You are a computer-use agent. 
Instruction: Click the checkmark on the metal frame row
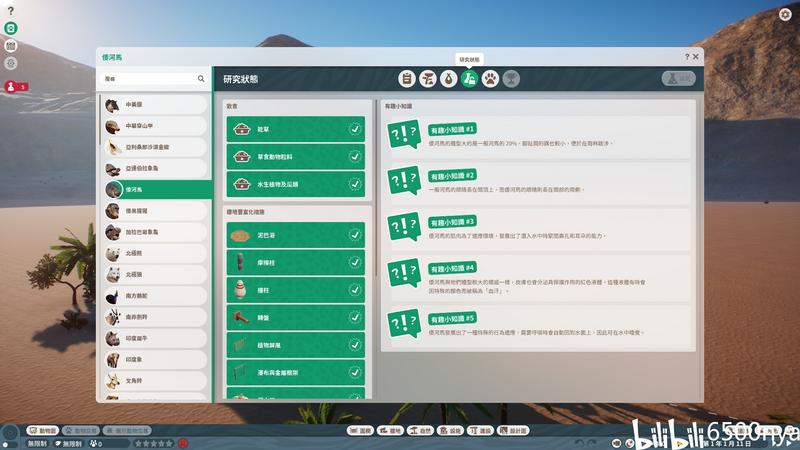pyautogui.click(x=355, y=373)
